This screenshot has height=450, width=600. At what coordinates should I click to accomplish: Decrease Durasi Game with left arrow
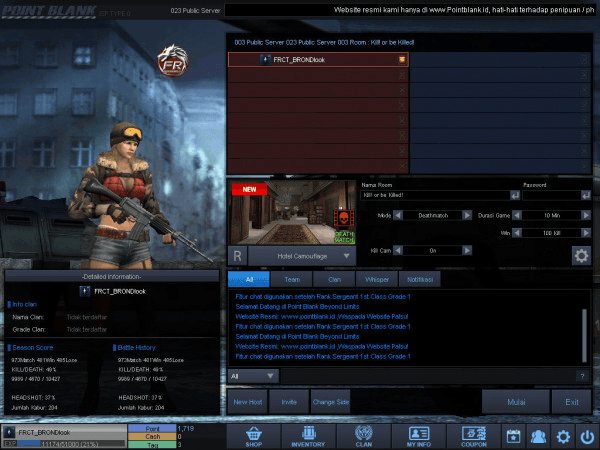click(517, 215)
